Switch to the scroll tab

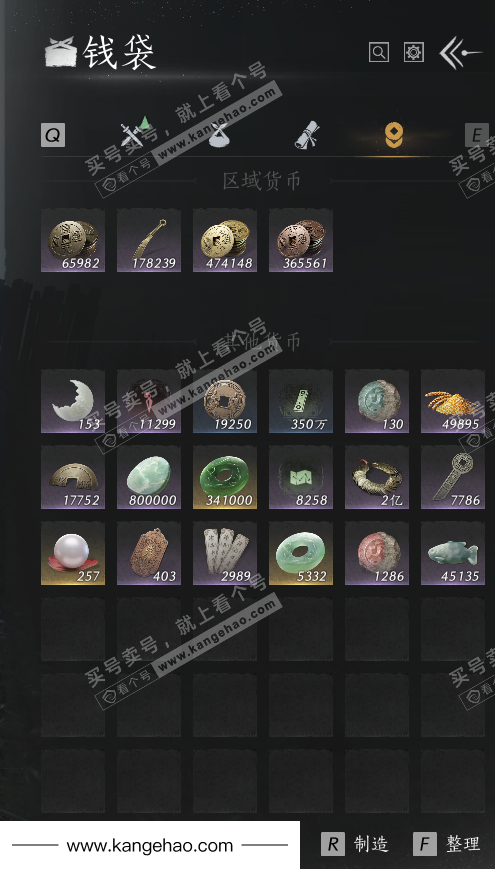(x=307, y=135)
